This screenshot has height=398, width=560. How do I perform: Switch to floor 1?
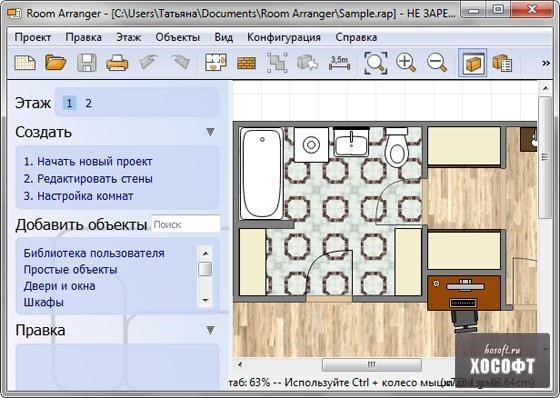[x=69, y=103]
